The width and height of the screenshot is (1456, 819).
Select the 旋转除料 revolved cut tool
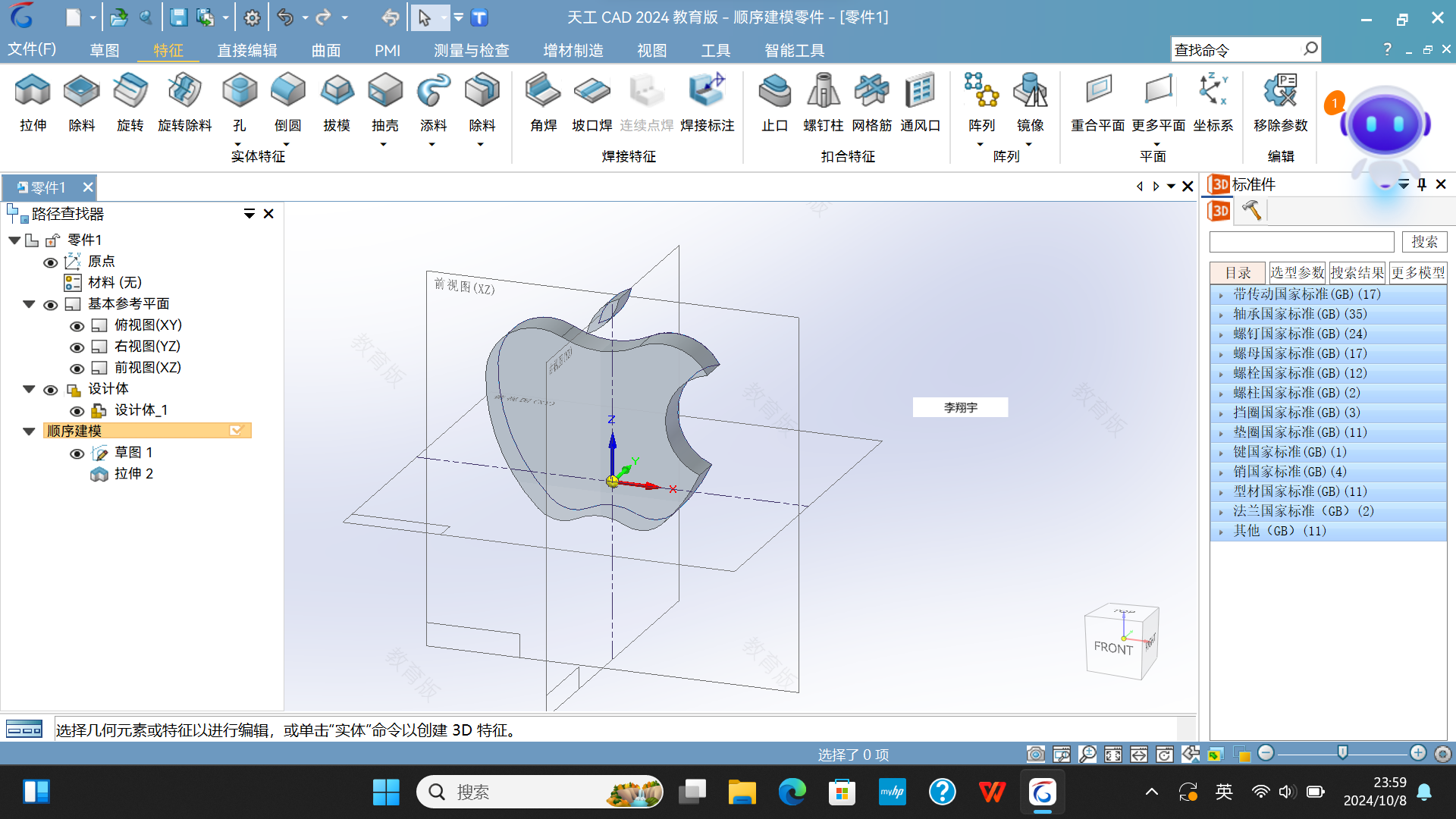pos(184,102)
